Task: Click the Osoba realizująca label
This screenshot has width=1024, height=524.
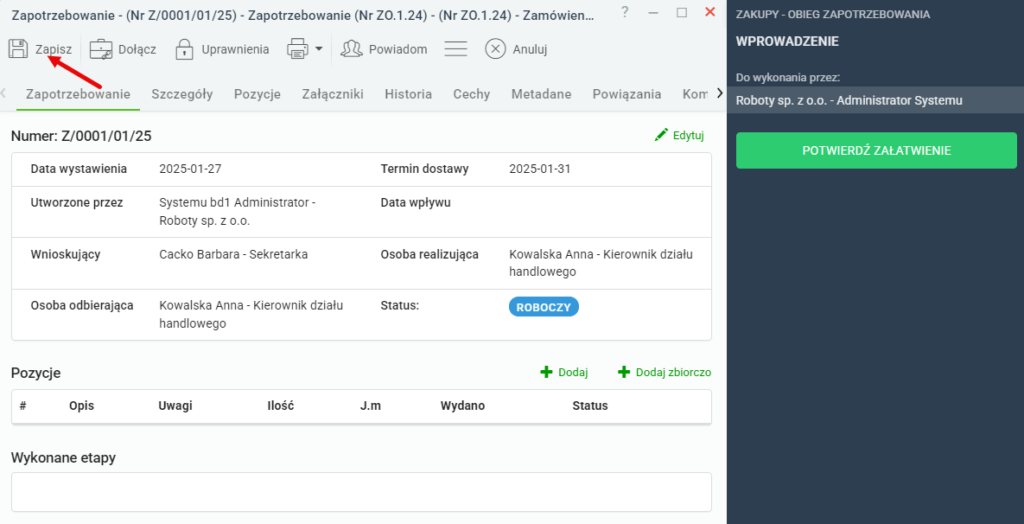Action: [430, 254]
